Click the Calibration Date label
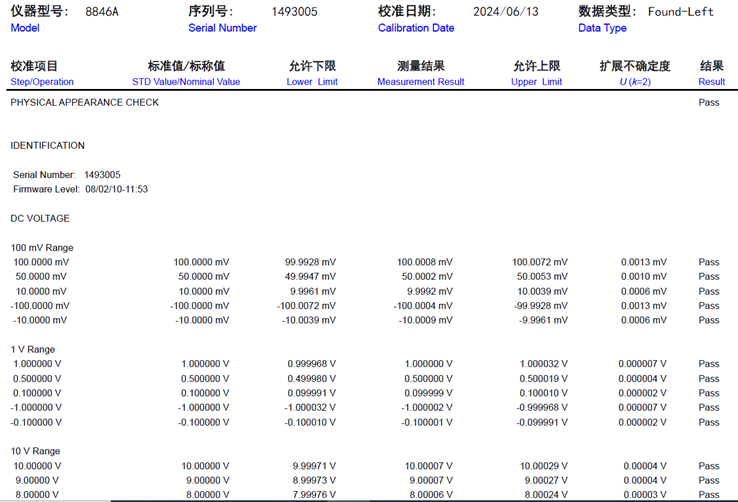738x502 pixels. [x=416, y=28]
